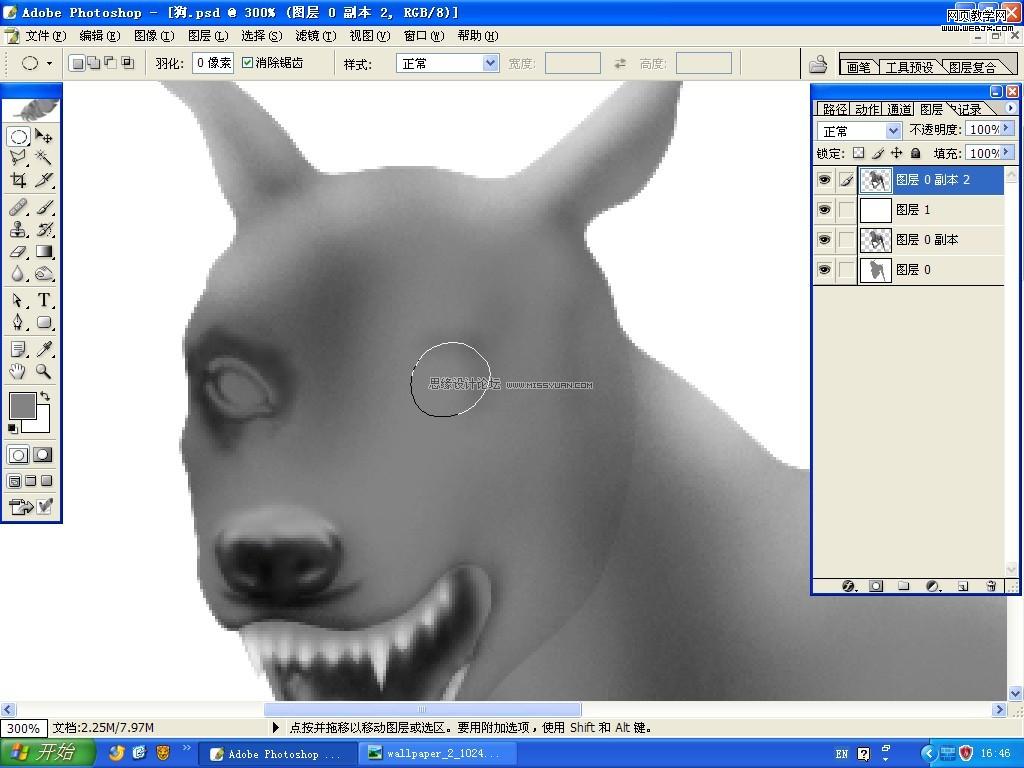Click the new adjustment layer icon

(934, 586)
